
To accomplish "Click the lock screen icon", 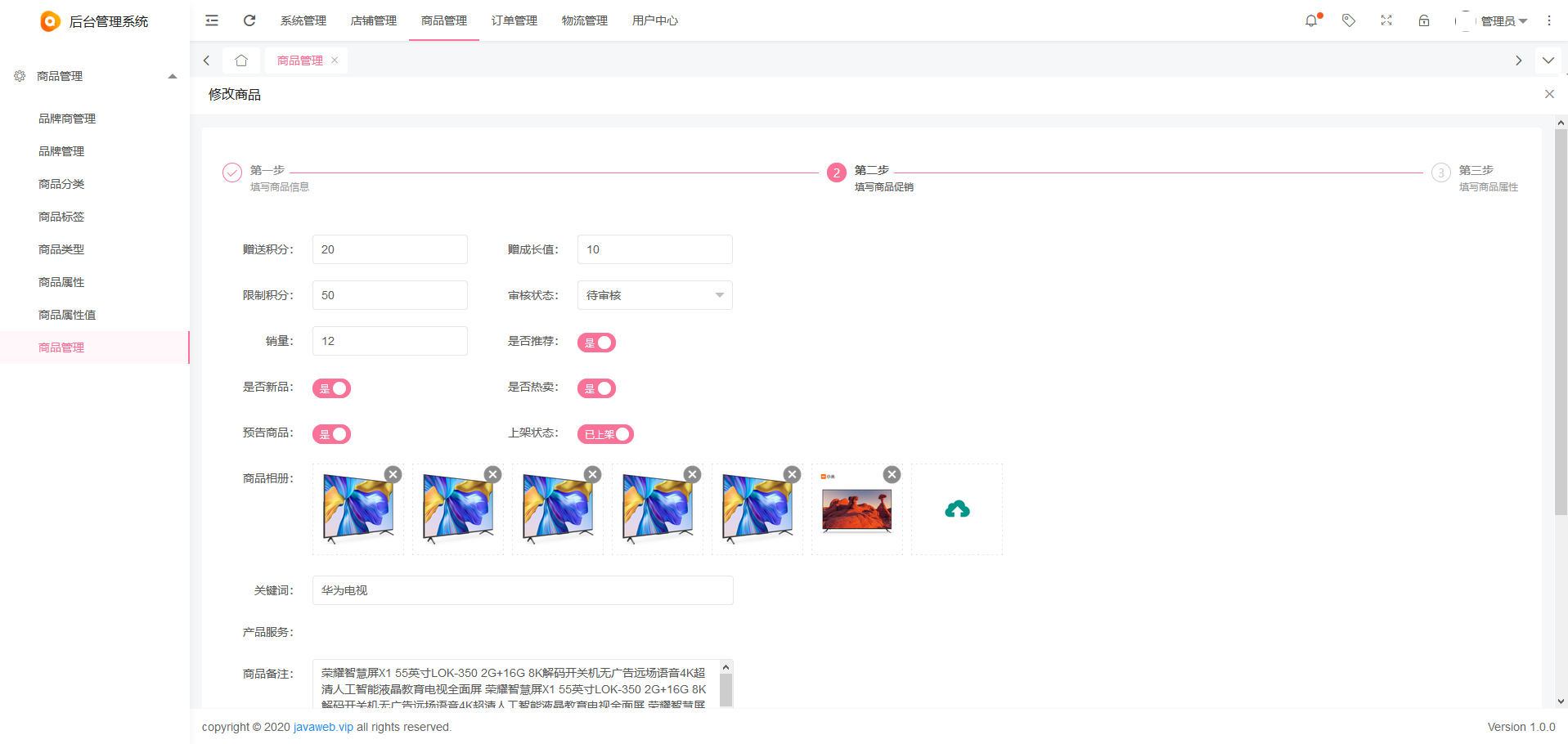I will [x=1424, y=20].
